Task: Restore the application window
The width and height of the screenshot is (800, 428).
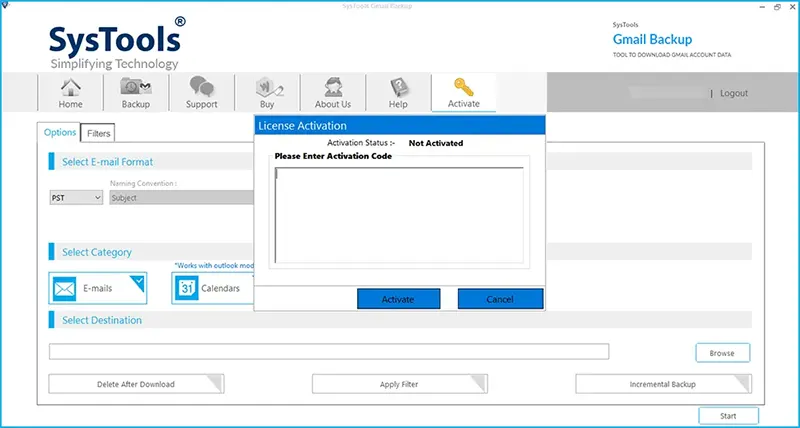Action: (777, 7)
